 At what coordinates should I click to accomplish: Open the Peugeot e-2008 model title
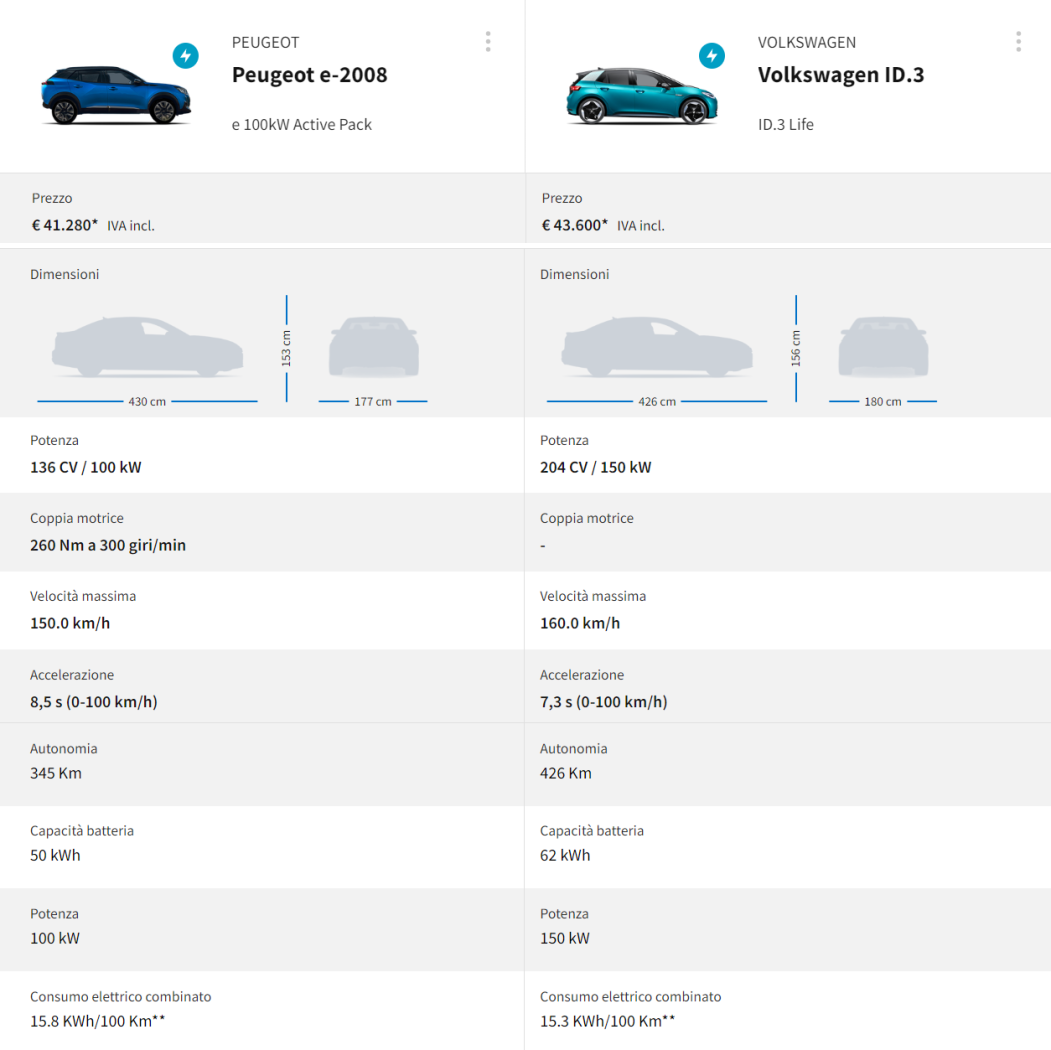coord(309,75)
